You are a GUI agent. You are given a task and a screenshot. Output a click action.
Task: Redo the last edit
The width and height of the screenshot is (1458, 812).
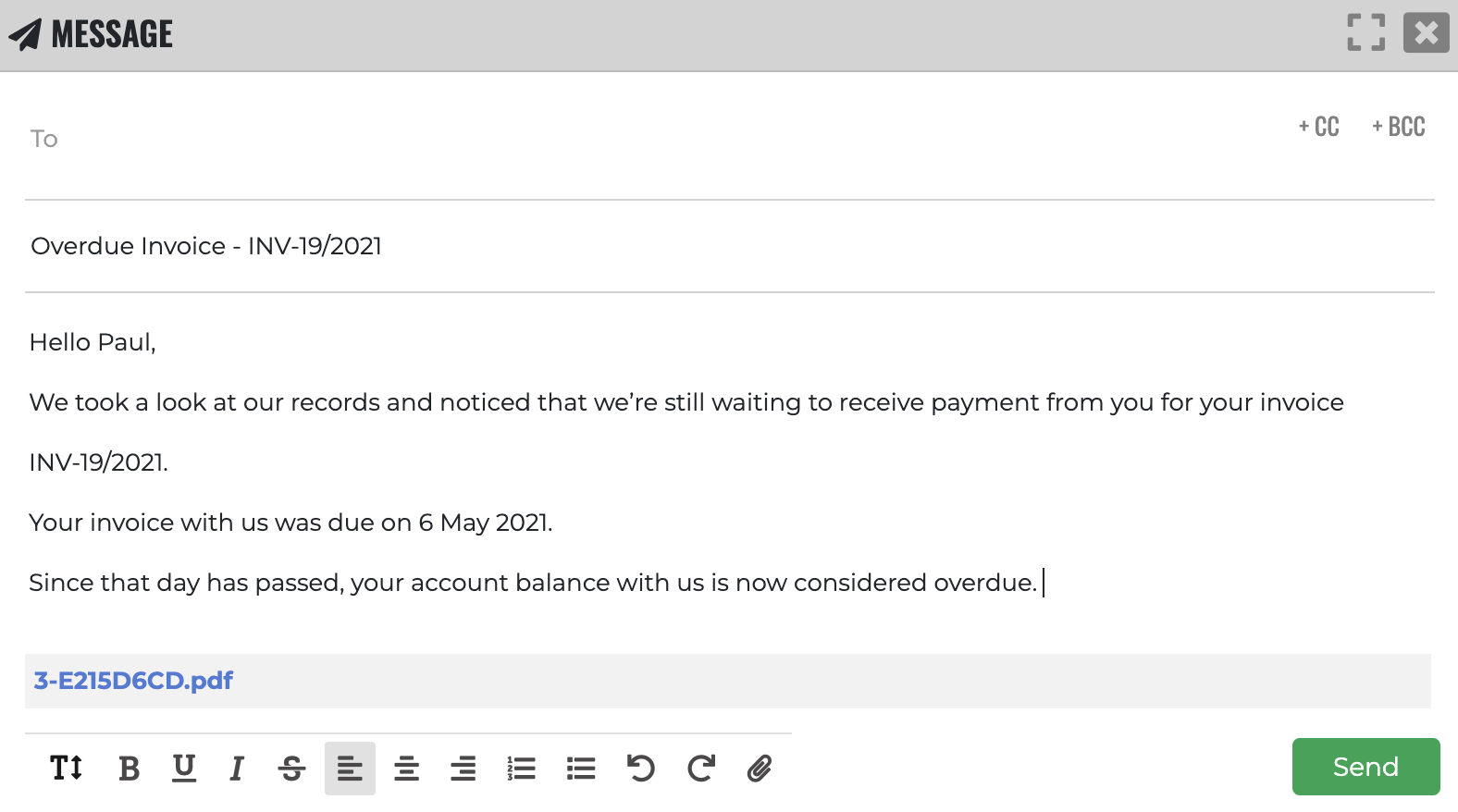click(x=701, y=767)
